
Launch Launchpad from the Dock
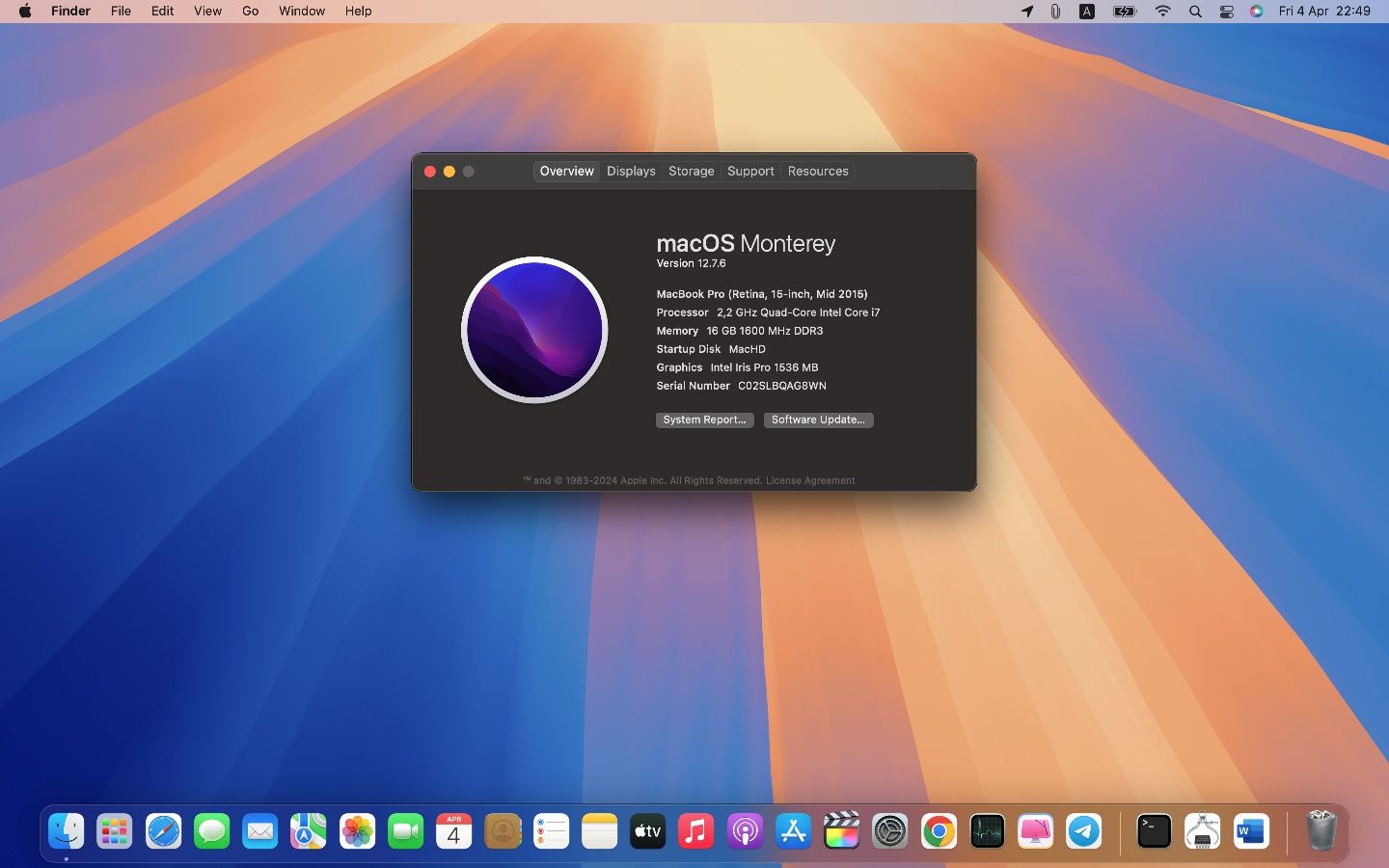click(x=115, y=830)
